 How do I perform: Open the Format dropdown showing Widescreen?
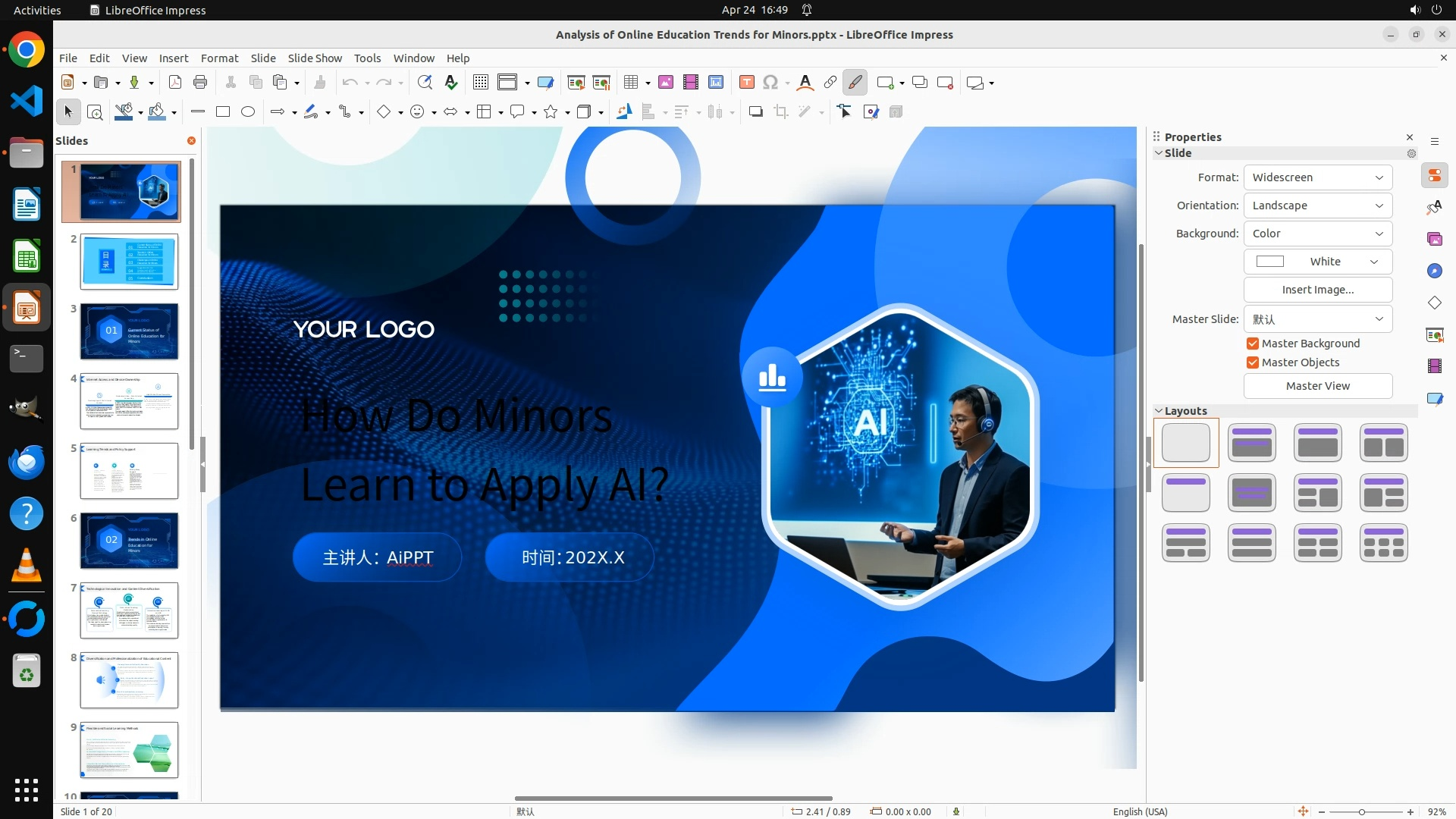click(x=1318, y=177)
